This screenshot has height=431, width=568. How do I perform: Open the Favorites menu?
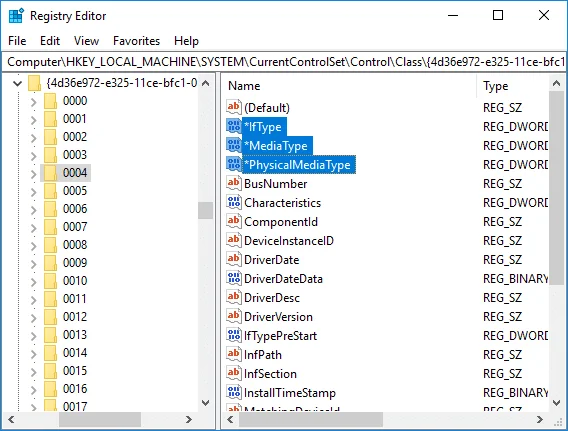pyautogui.click(x=136, y=41)
